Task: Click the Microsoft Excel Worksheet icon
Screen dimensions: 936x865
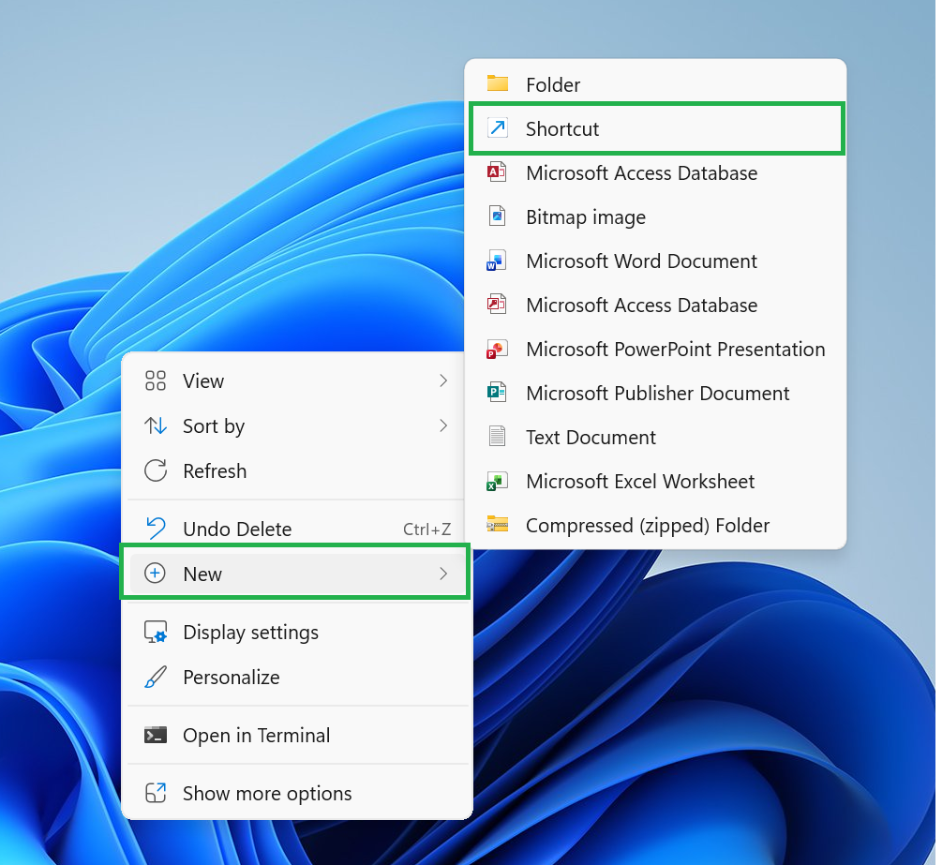Action: [497, 481]
